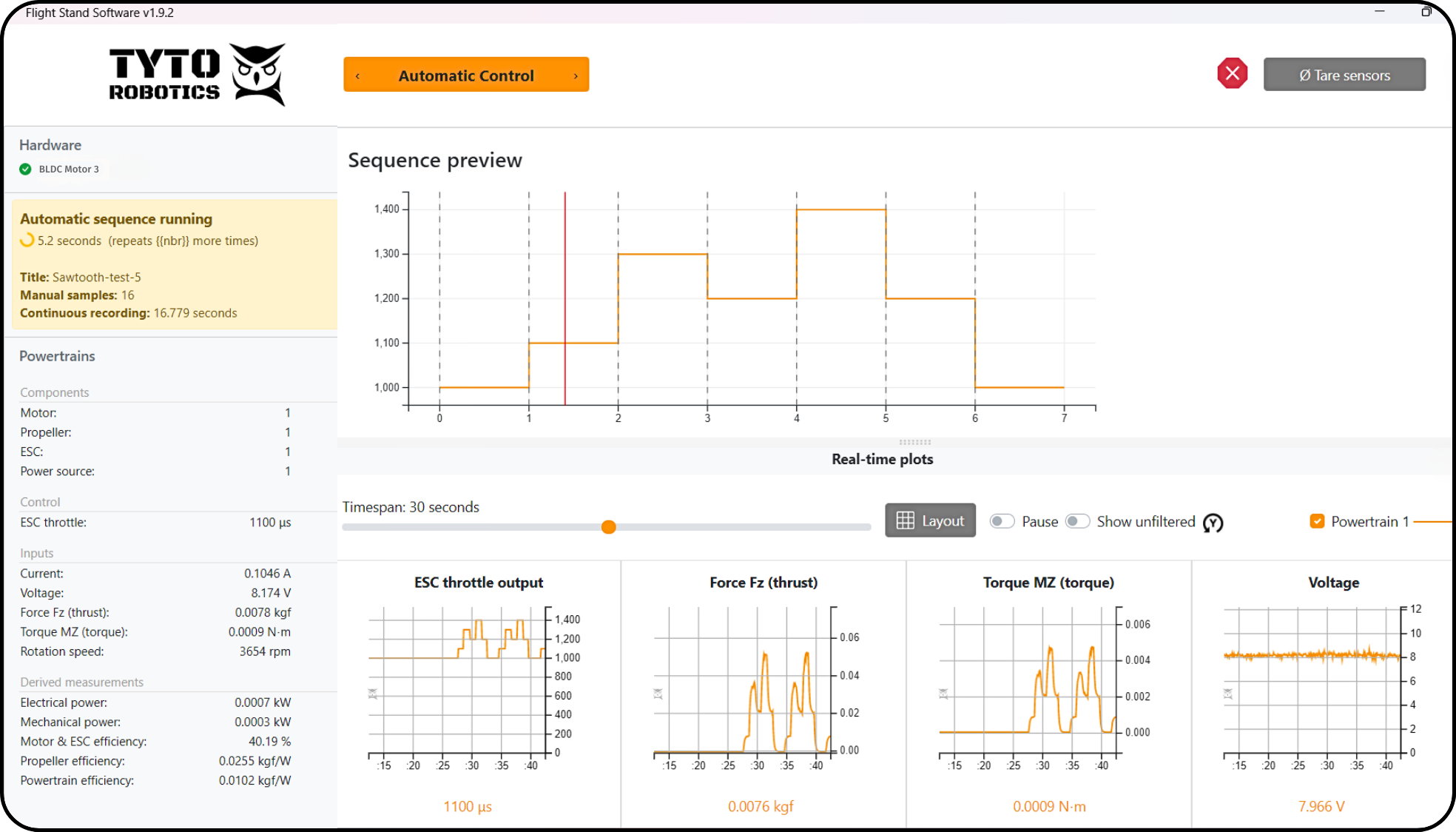Screen dimensions: 1456x832
Task: Select the Automatic Control mode tab
Action: [466, 76]
